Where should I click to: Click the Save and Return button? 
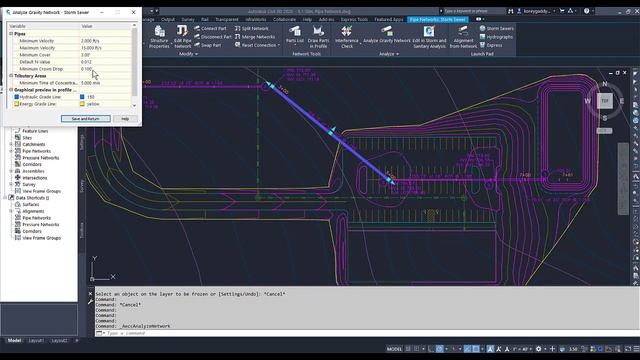pyautogui.click(x=86, y=119)
